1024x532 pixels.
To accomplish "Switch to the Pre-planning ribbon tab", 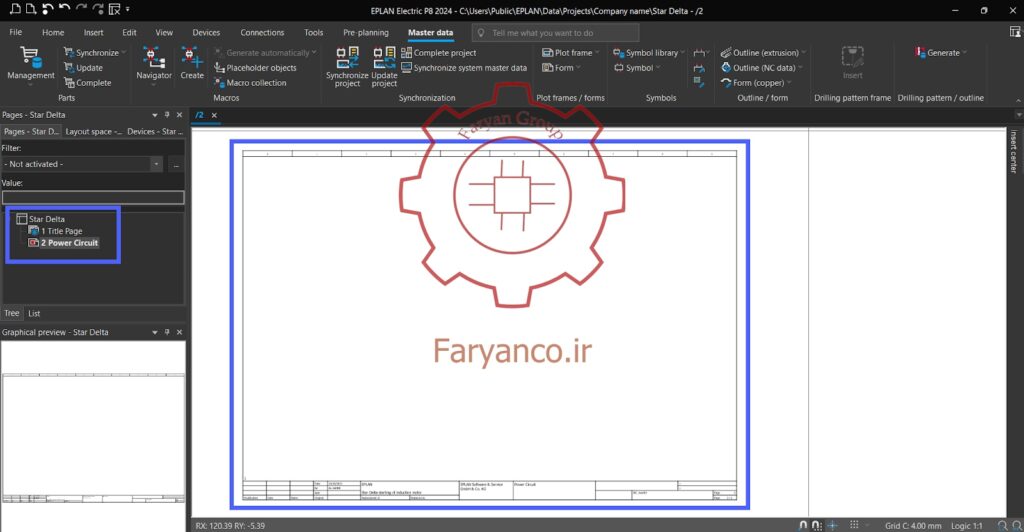I will click(x=366, y=33).
